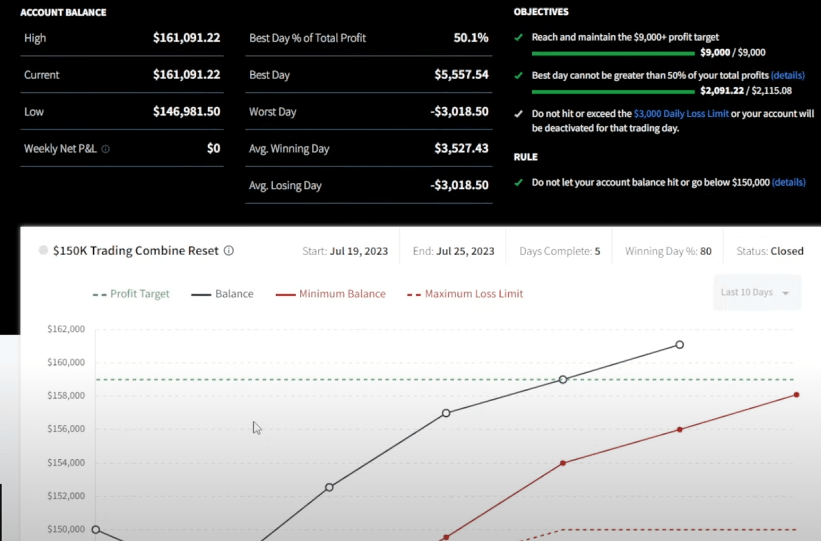Click checkmark beside the $150,000 account balance rule
This screenshot has width=821, height=541.
518,183
